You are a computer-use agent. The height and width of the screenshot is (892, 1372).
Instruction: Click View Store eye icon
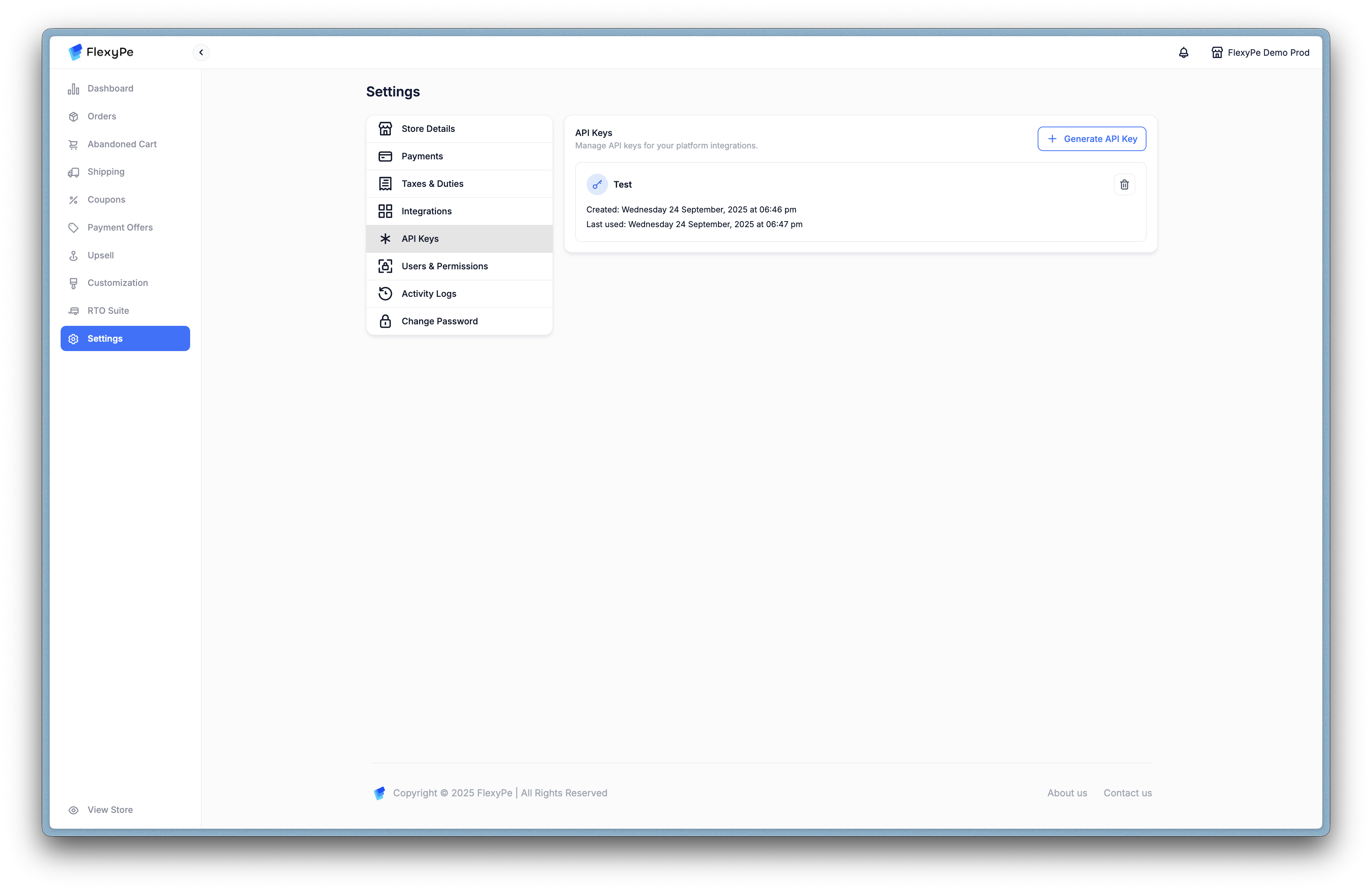click(x=73, y=810)
